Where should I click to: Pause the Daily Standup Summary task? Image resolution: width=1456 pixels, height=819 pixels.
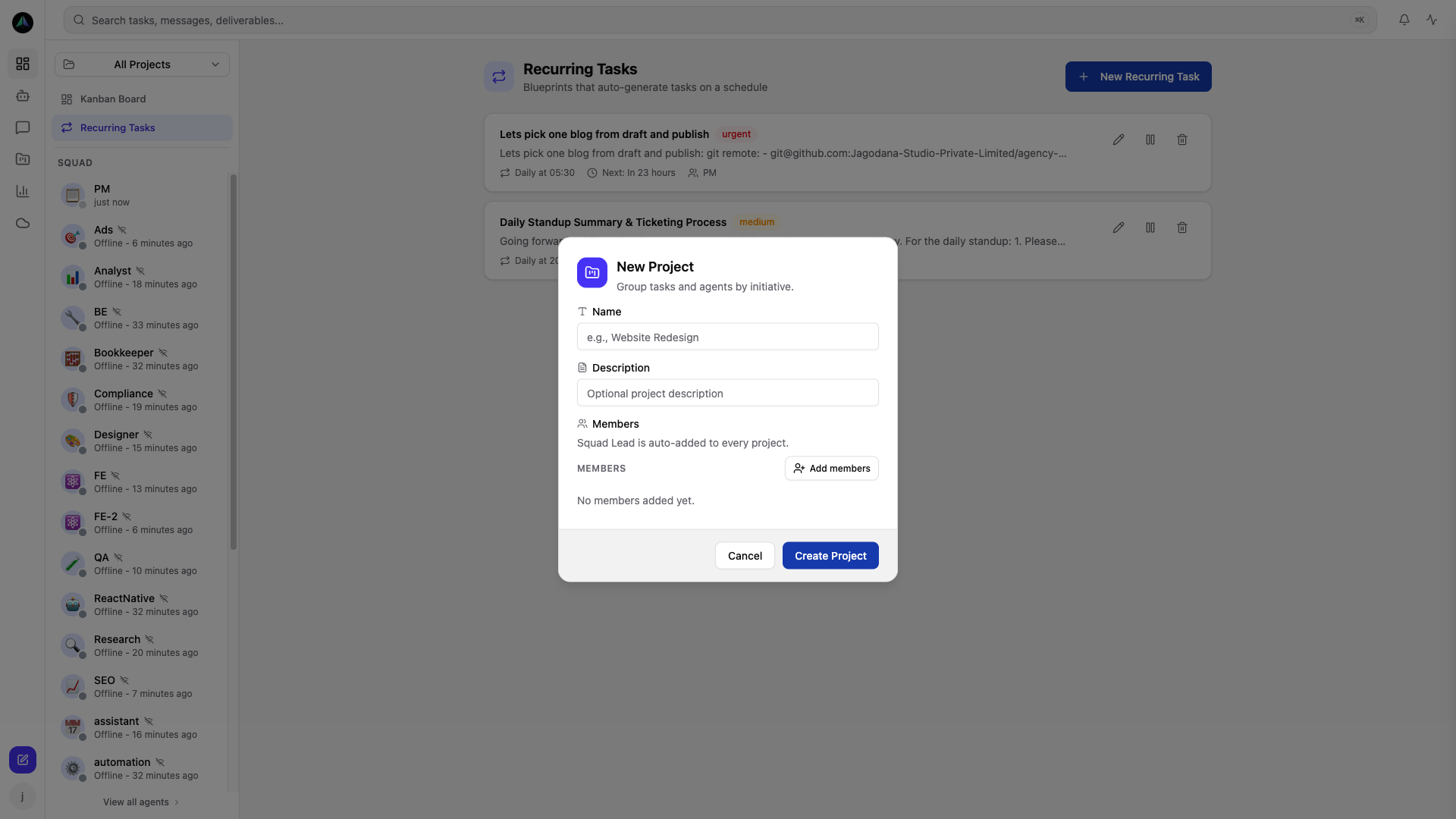pos(1150,228)
